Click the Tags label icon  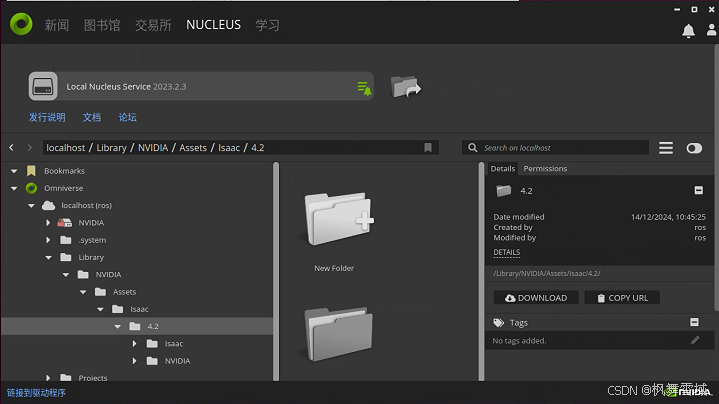pyautogui.click(x=498, y=323)
